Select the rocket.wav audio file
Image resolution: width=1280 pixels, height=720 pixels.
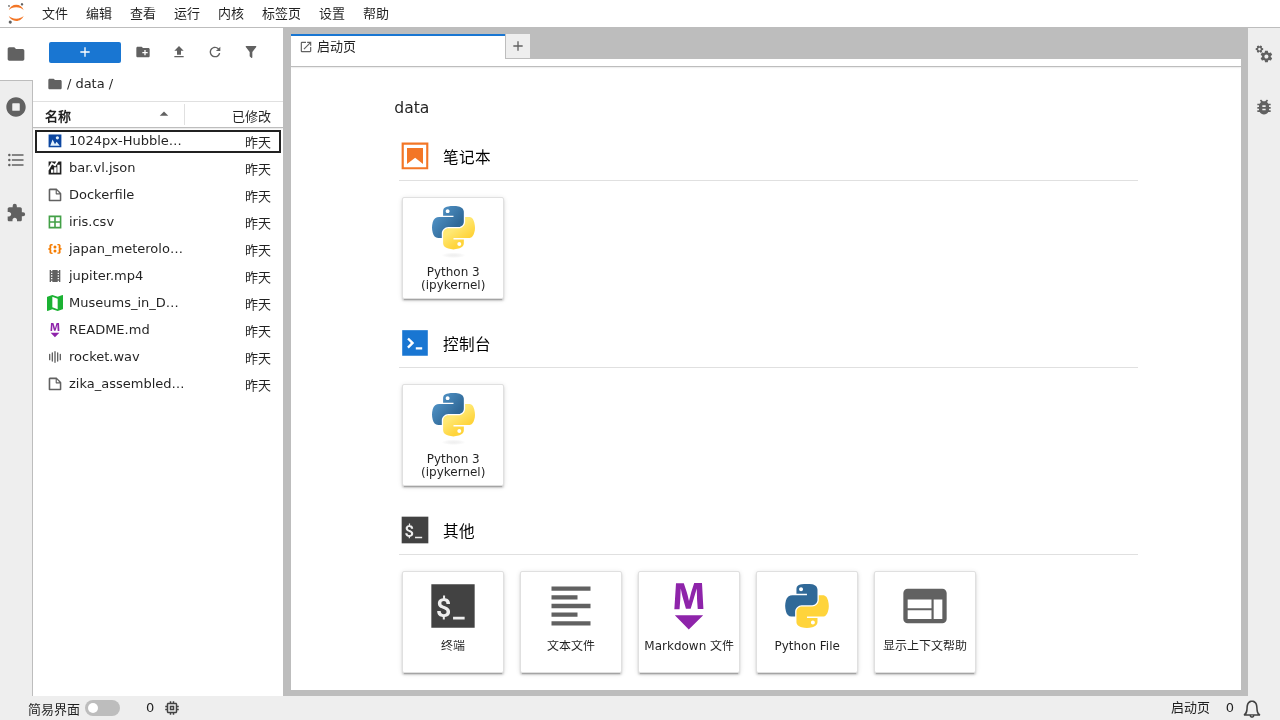coord(158,357)
